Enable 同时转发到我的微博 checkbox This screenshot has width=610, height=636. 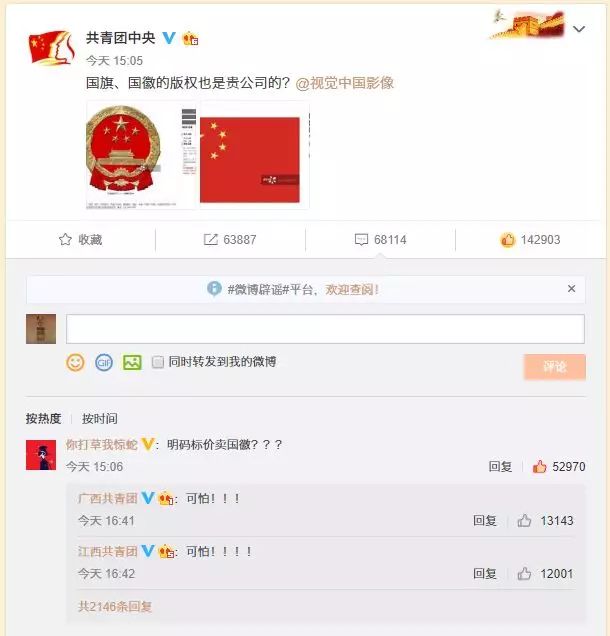tap(158, 362)
